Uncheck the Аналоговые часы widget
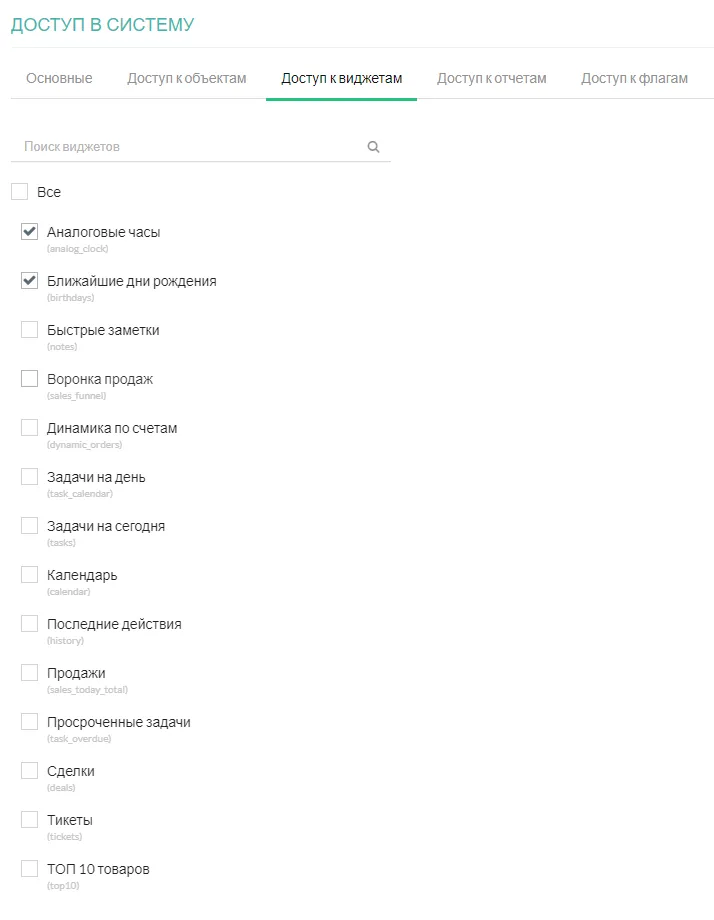Viewport: 714px width, 920px height. click(x=30, y=232)
